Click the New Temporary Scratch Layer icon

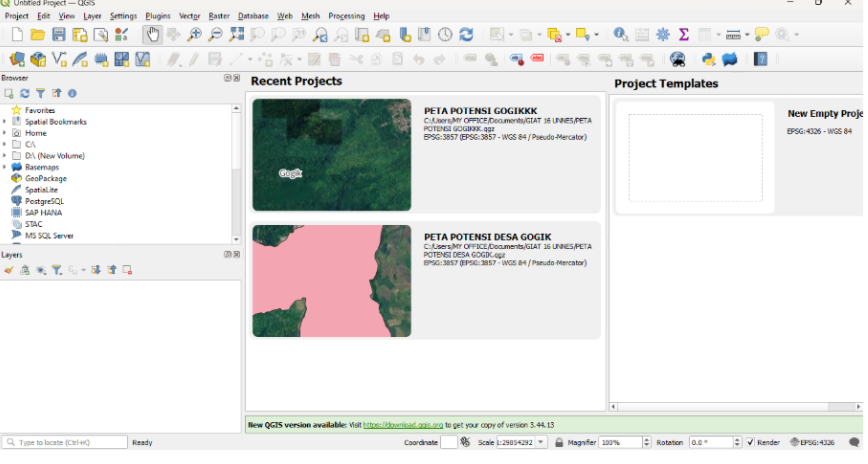pyautogui.click(x=101, y=59)
